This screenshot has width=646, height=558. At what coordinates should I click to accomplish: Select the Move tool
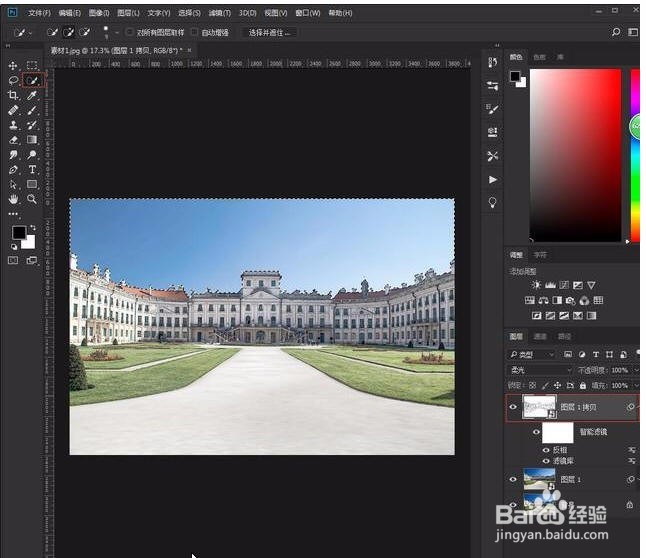13,66
